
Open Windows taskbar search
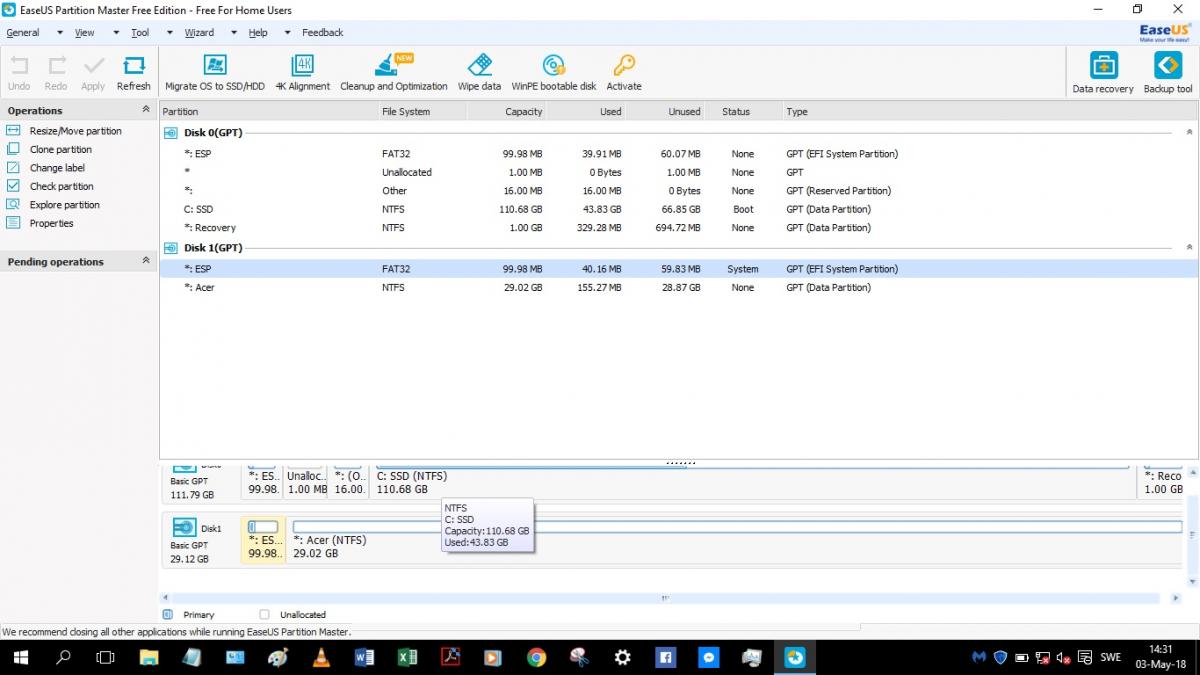[x=63, y=657]
